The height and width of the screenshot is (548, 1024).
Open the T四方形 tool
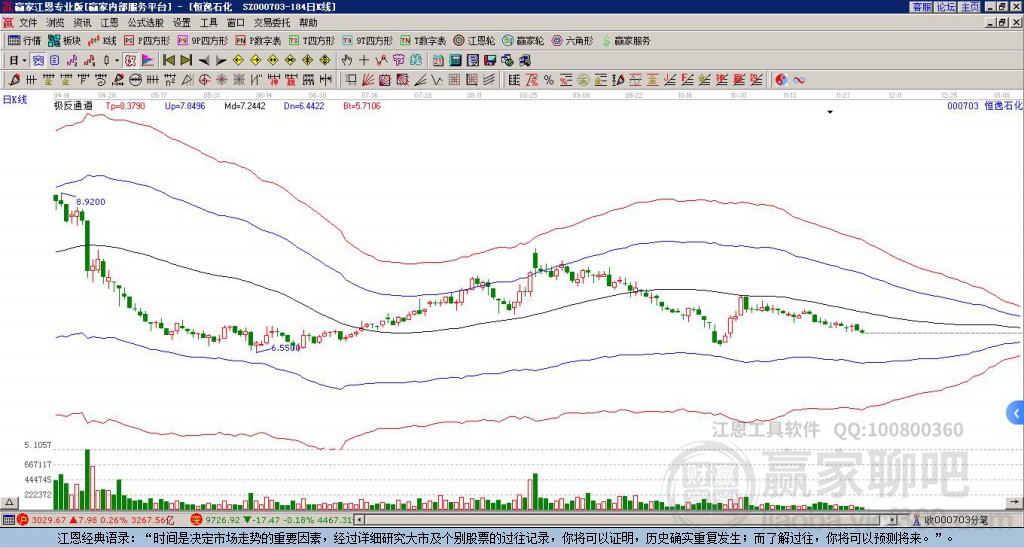tap(312, 40)
